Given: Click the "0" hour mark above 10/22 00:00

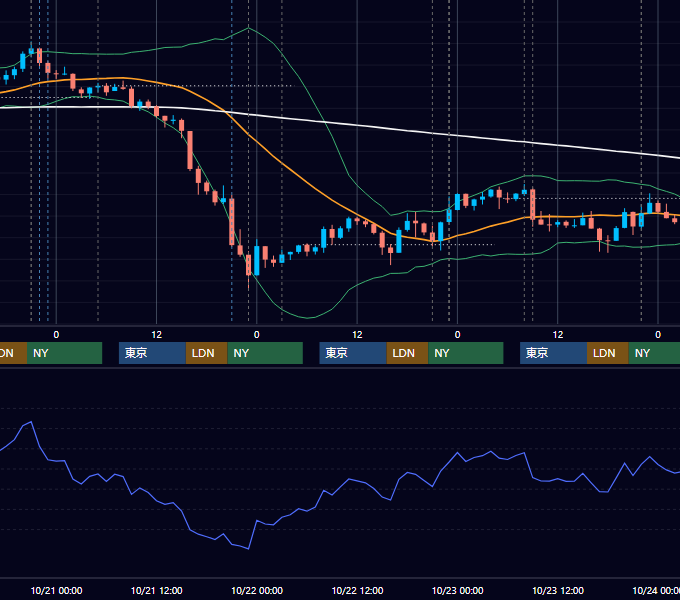Looking at the screenshot, I should tap(257, 335).
